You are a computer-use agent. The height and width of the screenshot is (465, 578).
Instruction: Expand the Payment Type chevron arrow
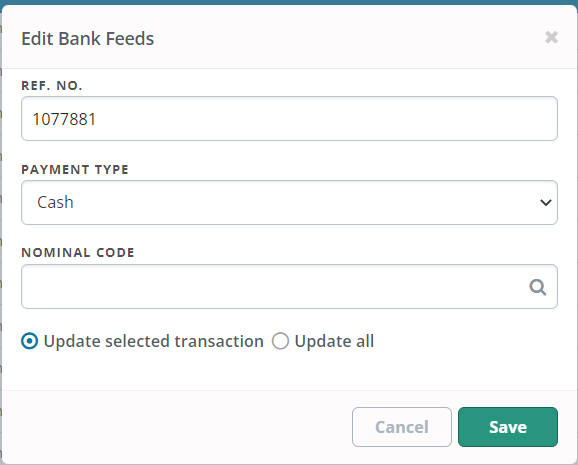tap(546, 202)
